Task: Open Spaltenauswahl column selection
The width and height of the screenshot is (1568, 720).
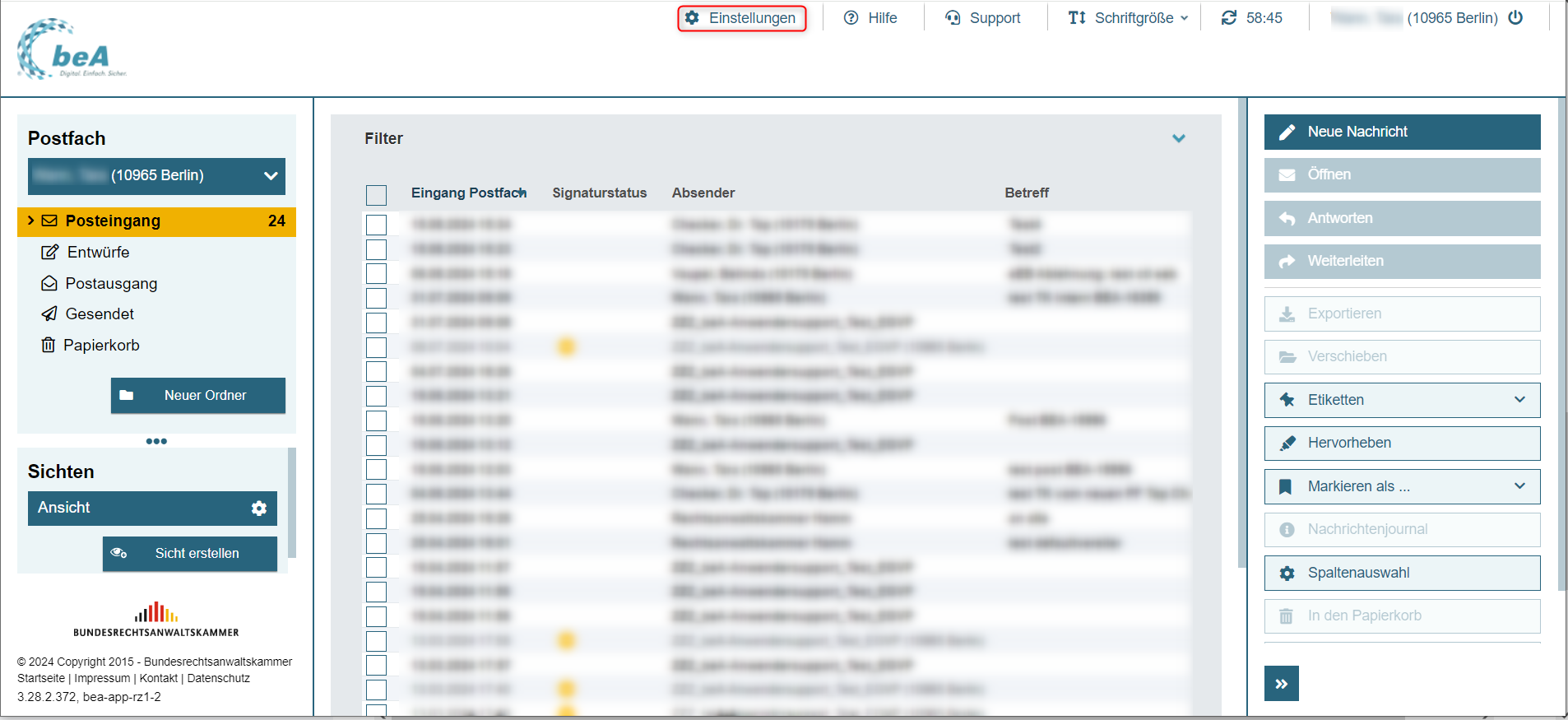Action: [x=1401, y=573]
